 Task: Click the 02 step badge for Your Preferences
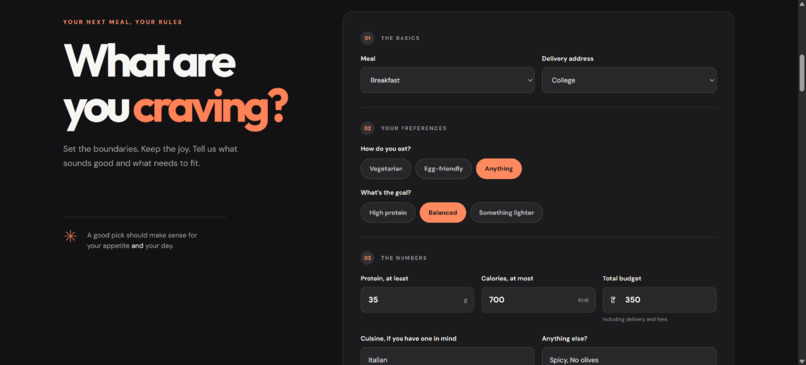[x=367, y=128]
